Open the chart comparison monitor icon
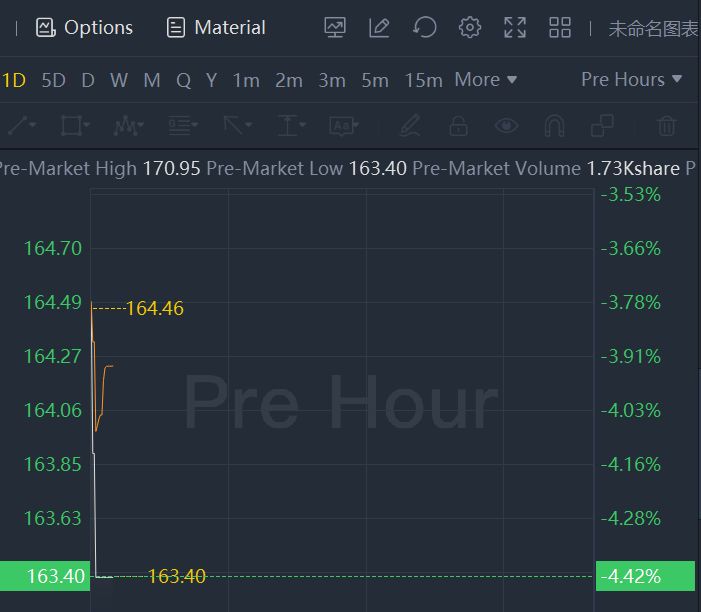This screenshot has height=612, width=701. click(x=335, y=28)
